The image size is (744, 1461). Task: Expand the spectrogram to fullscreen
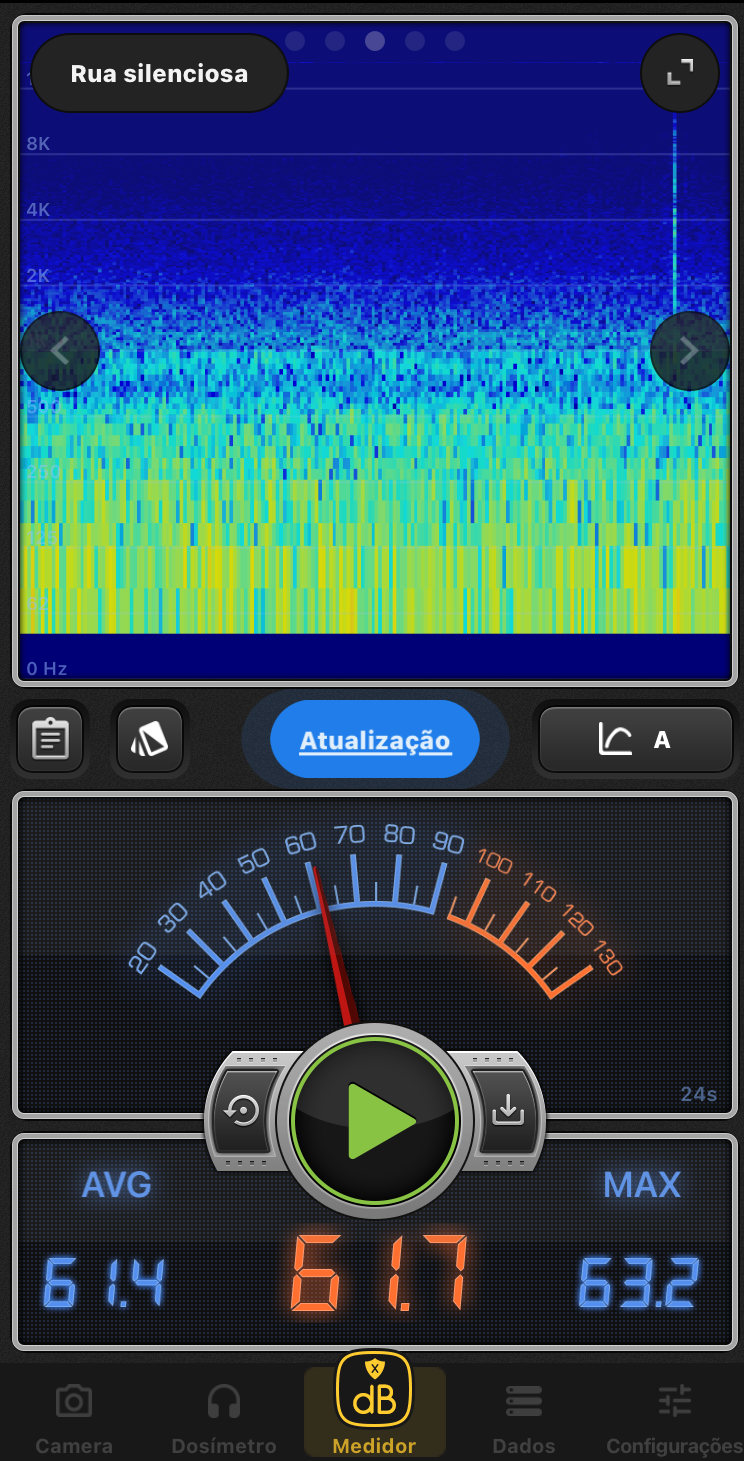click(680, 72)
